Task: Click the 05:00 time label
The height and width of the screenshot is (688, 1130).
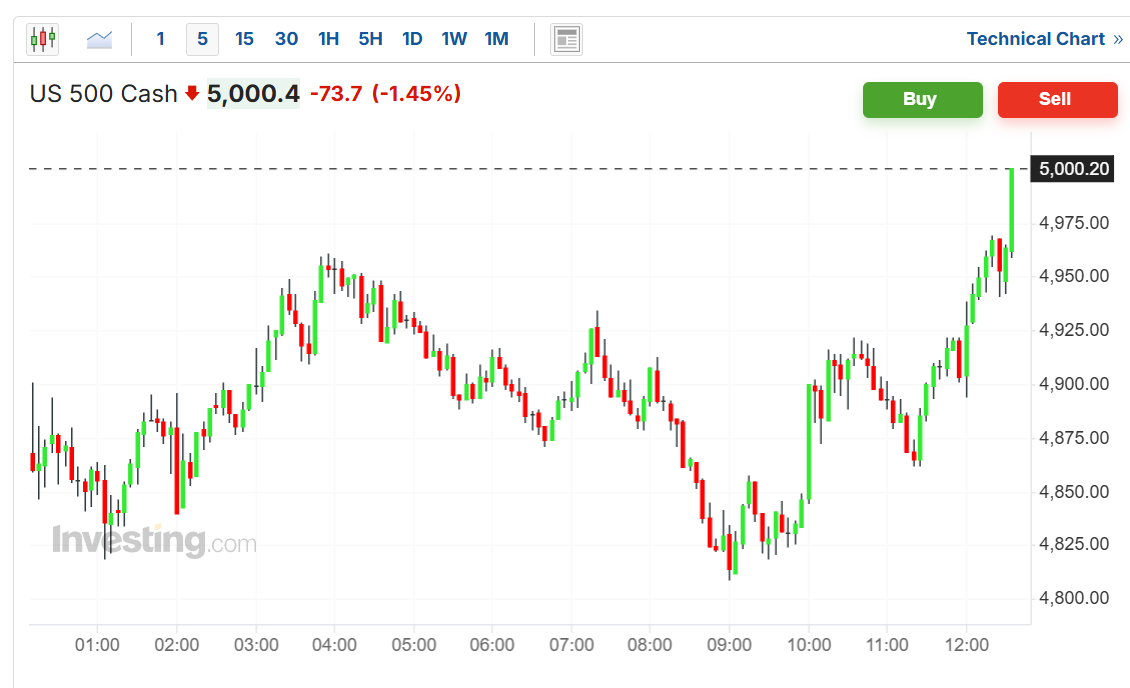Action: (414, 645)
